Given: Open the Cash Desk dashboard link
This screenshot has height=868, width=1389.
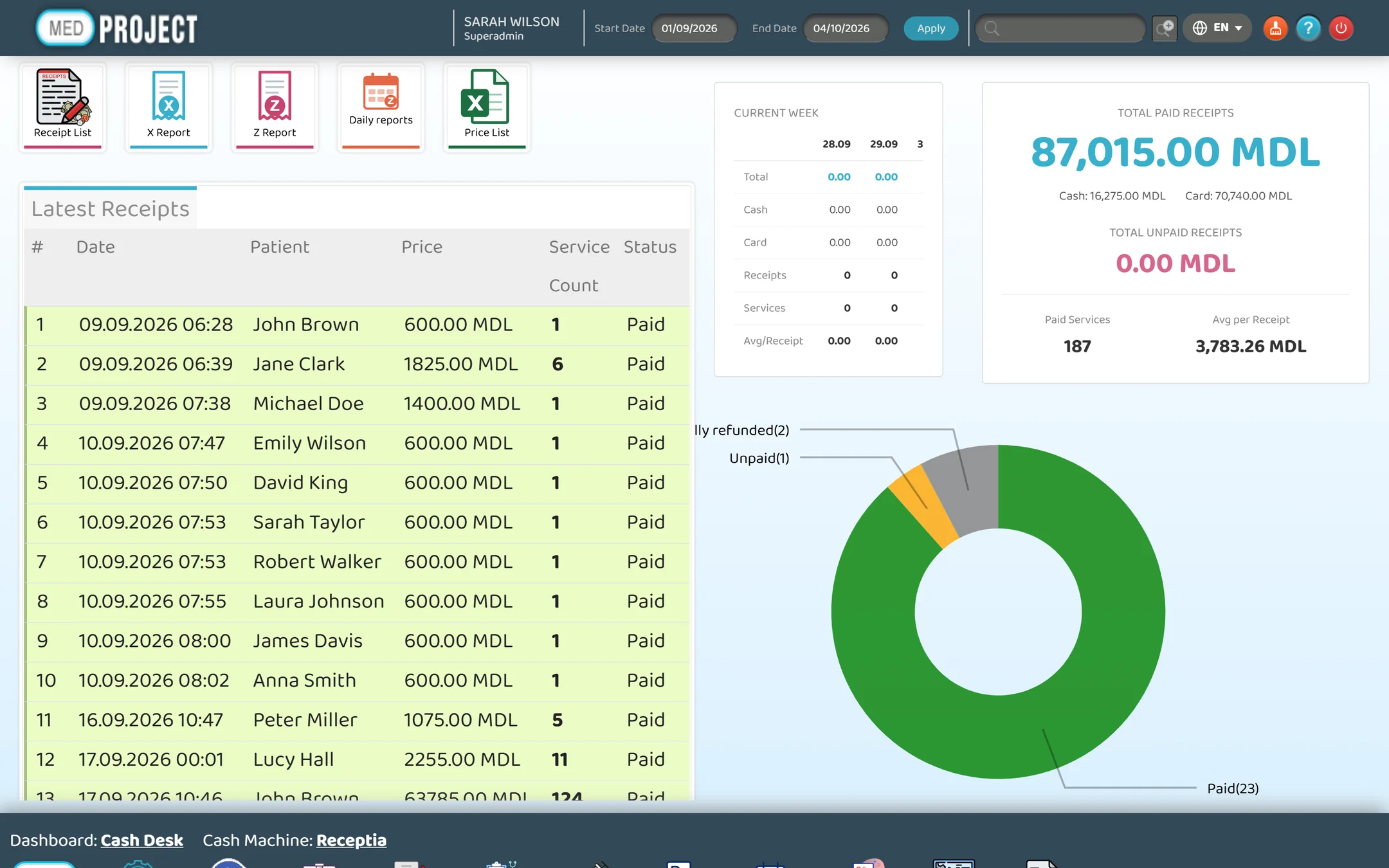Looking at the screenshot, I should 142,840.
